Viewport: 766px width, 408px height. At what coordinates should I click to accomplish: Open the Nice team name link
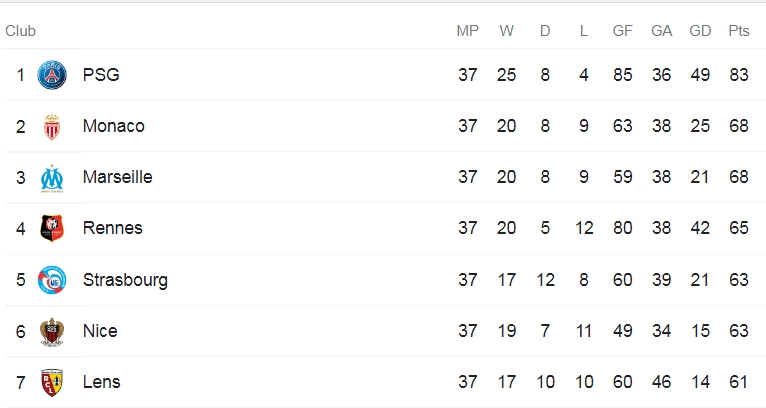[x=100, y=331]
